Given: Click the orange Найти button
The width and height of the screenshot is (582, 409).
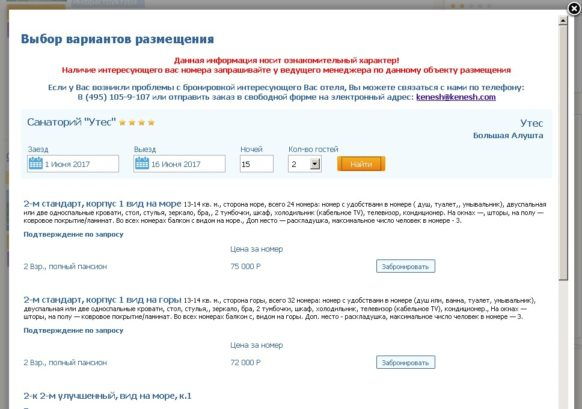Looking at the screenshot, I should pos(361,164).
